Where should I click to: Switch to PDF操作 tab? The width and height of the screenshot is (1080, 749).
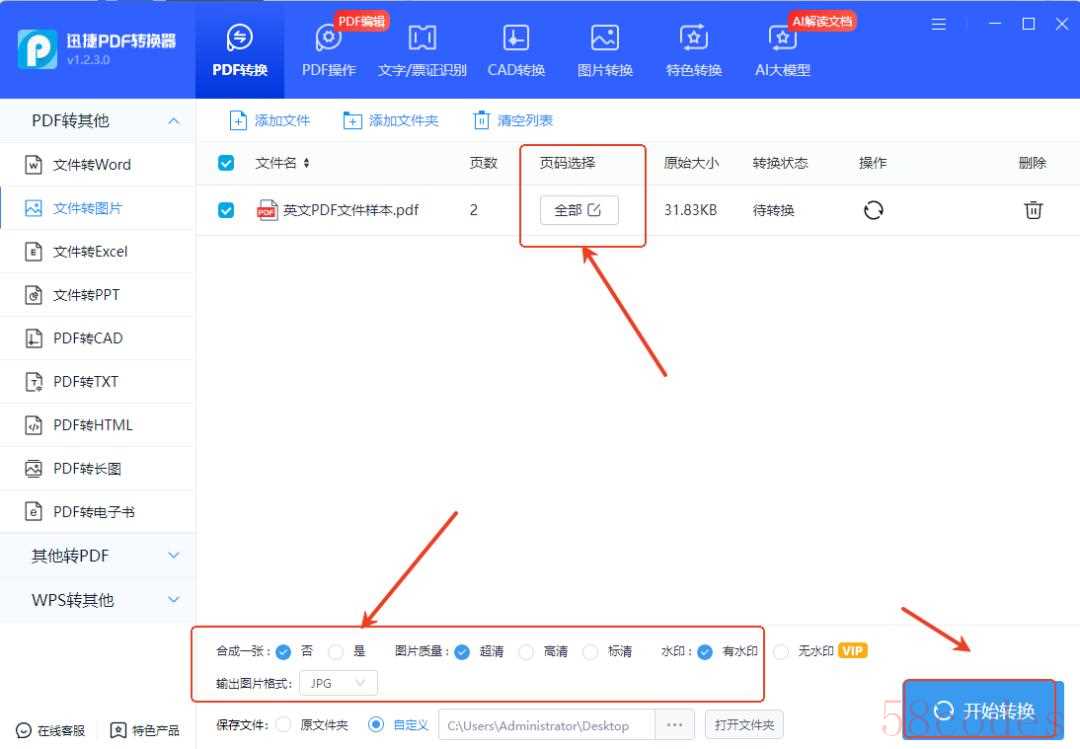[x=329, y=50]
